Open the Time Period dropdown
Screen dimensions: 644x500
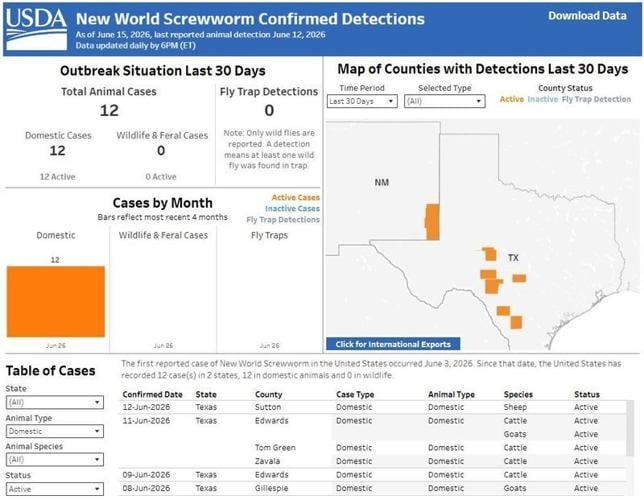[362, 101]
